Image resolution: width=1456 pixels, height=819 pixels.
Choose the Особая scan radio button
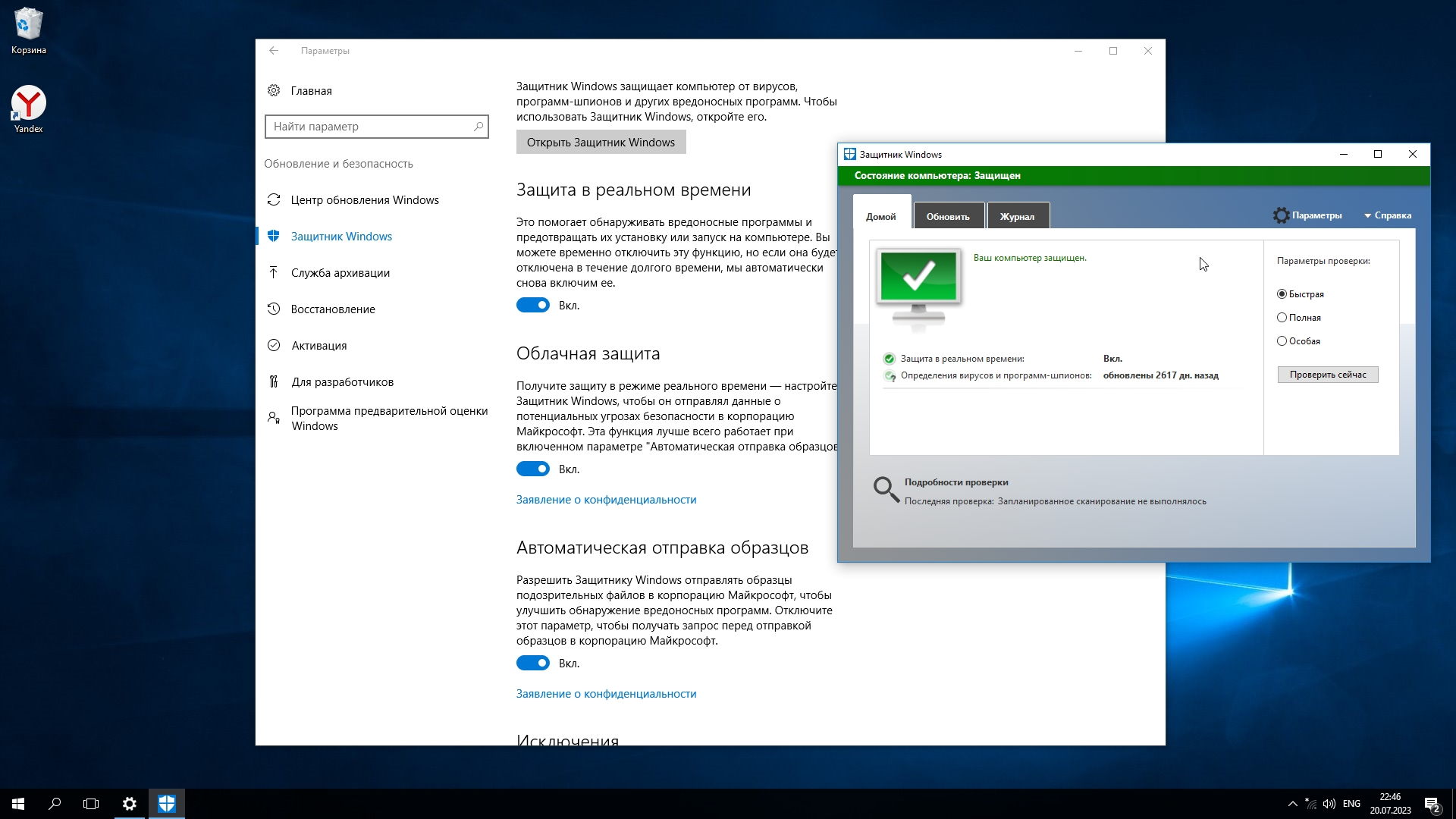1282,341
